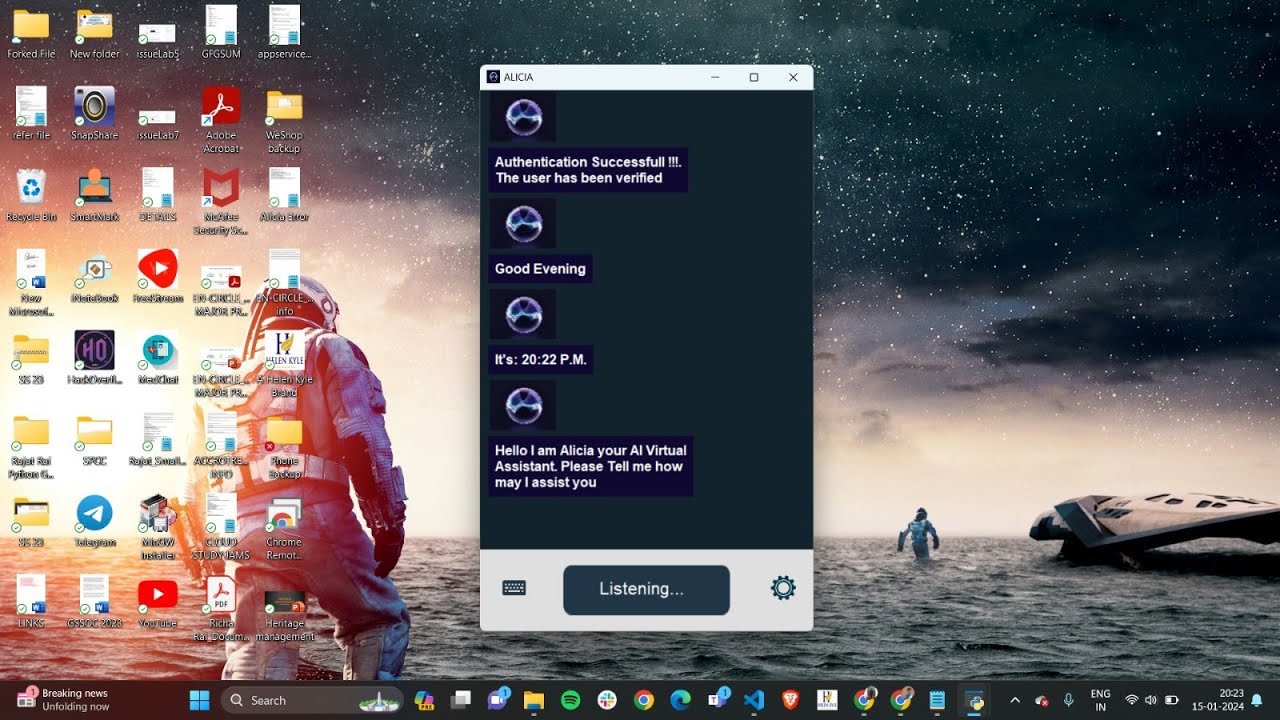Select the Chrome Remote Desktop icon

[x=284, y=527]
